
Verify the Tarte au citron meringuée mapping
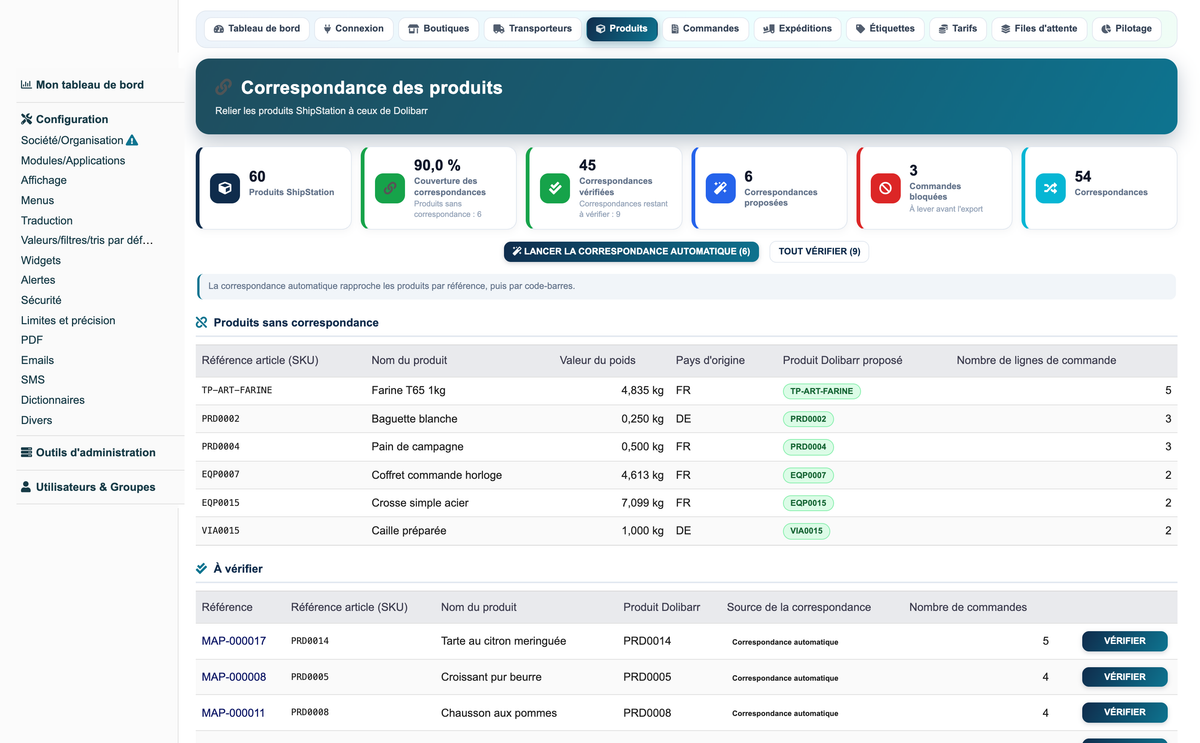click(1124, 641)
